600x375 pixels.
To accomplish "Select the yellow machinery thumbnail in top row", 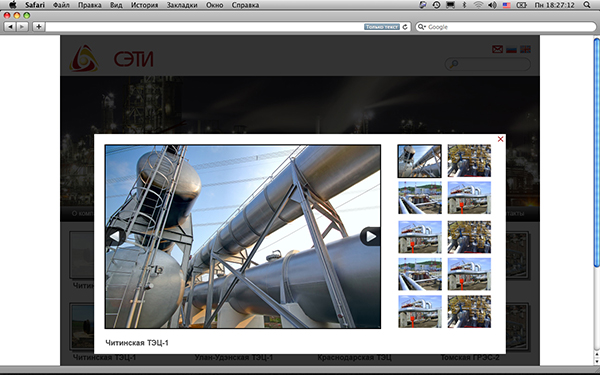I will pos(469,161).
